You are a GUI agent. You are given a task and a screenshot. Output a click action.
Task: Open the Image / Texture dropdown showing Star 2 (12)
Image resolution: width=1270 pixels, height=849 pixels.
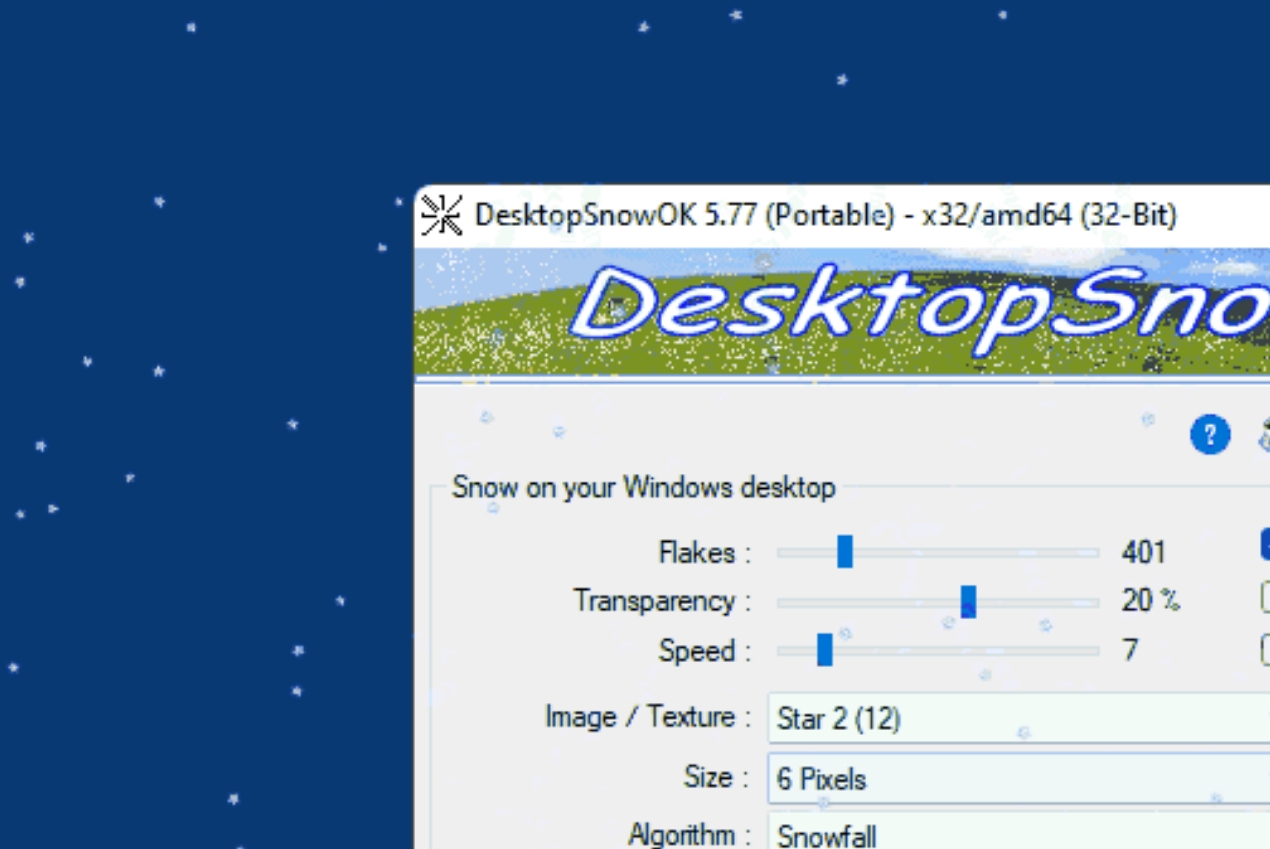tap(1019, 718)
